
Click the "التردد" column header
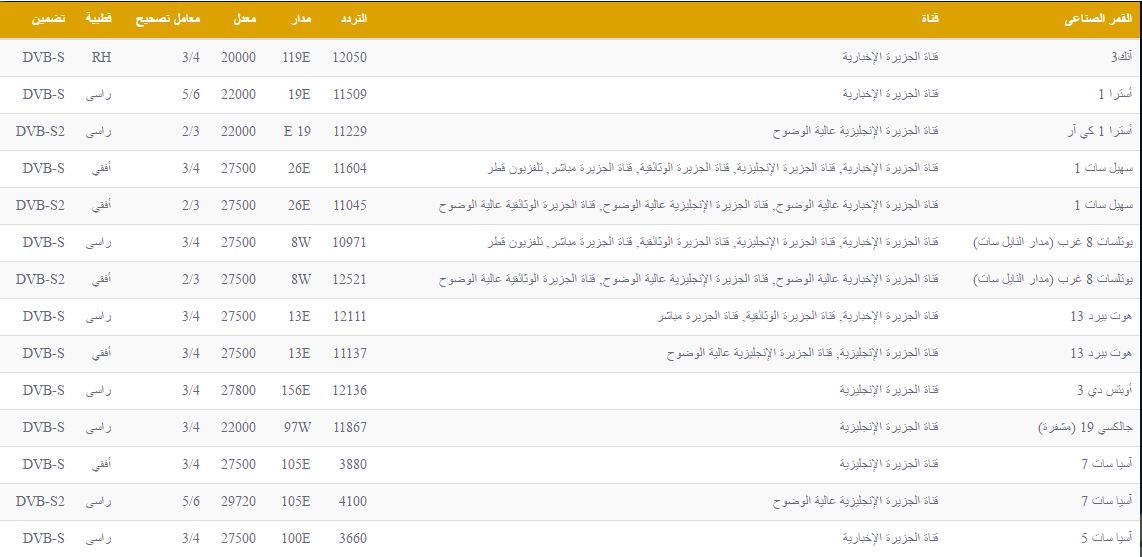(x=353, y=19)
